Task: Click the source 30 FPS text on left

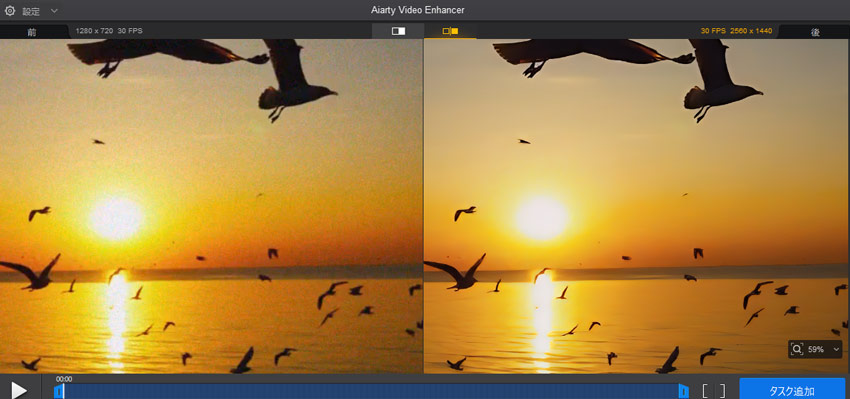Action: click(130, 31)
